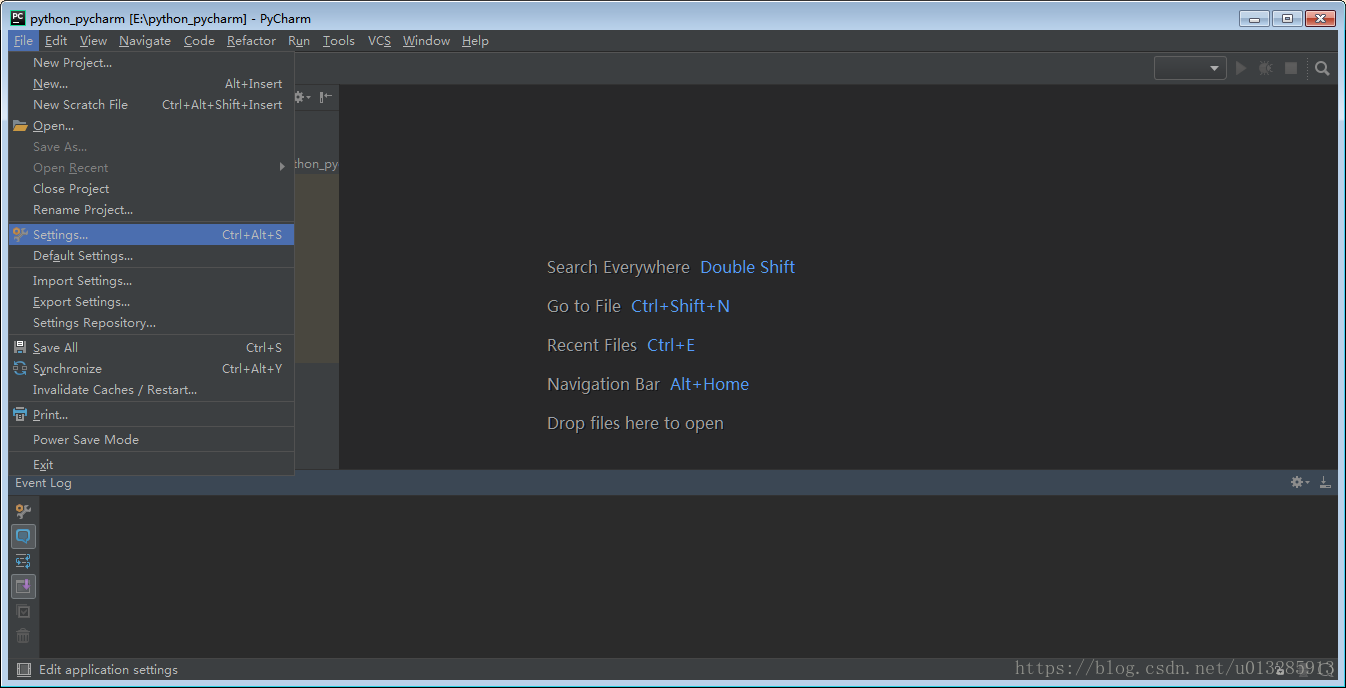Open the Edit menu
The image size is (1346, 688).
(56, 41)
